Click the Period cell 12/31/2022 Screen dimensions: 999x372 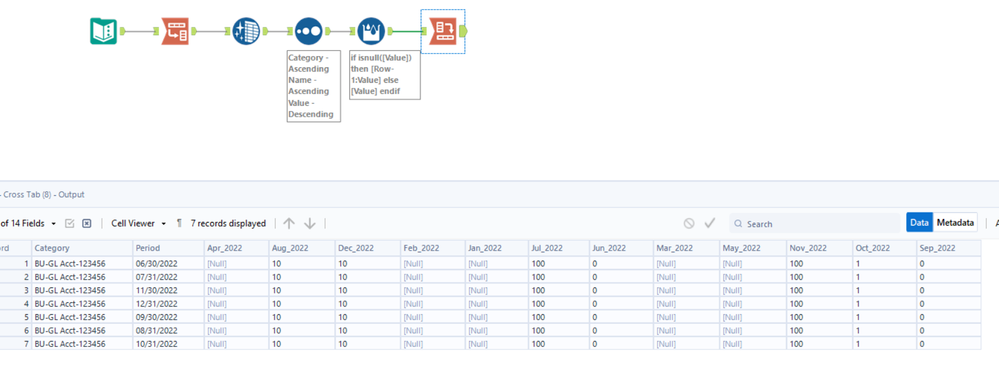168,303
